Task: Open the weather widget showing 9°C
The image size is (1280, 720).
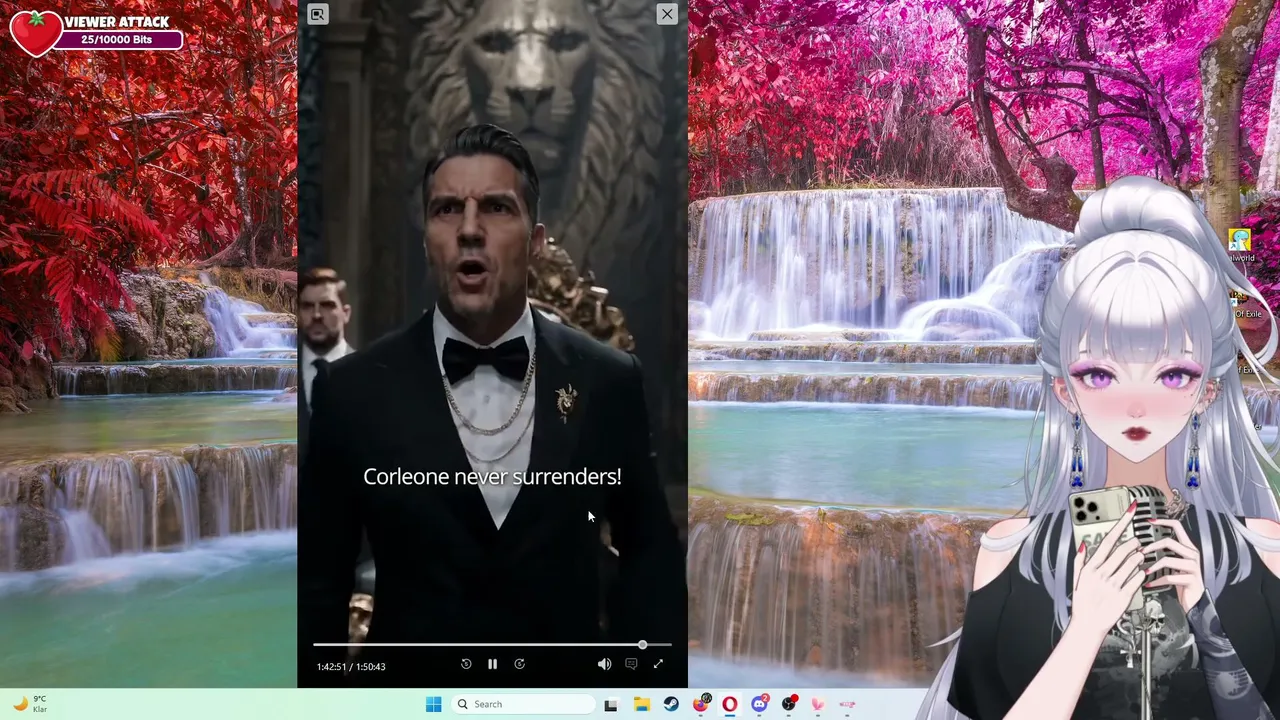Action: [30, 704]
